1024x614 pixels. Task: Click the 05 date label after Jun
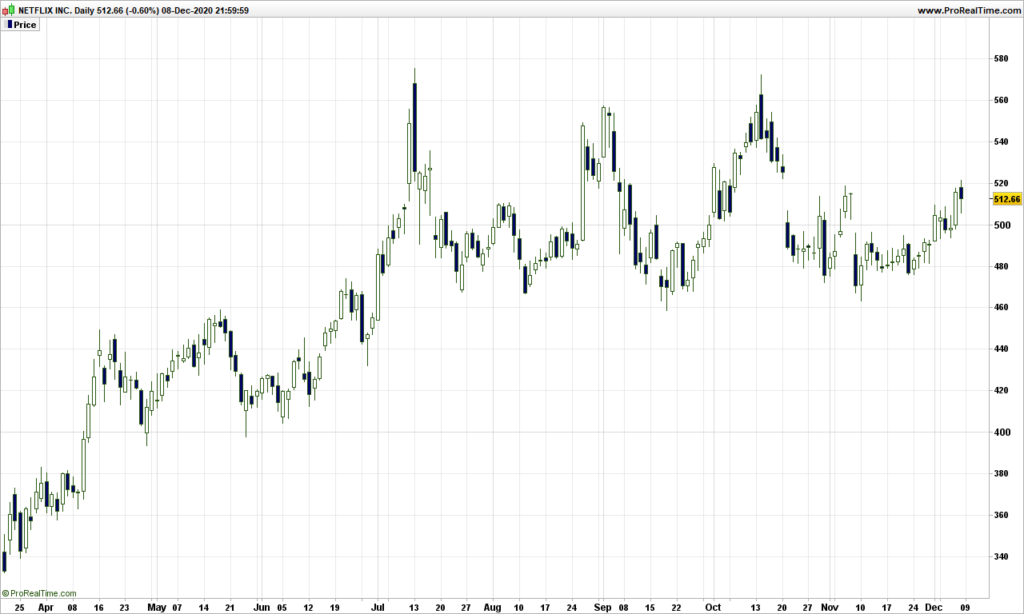(281, 607)
